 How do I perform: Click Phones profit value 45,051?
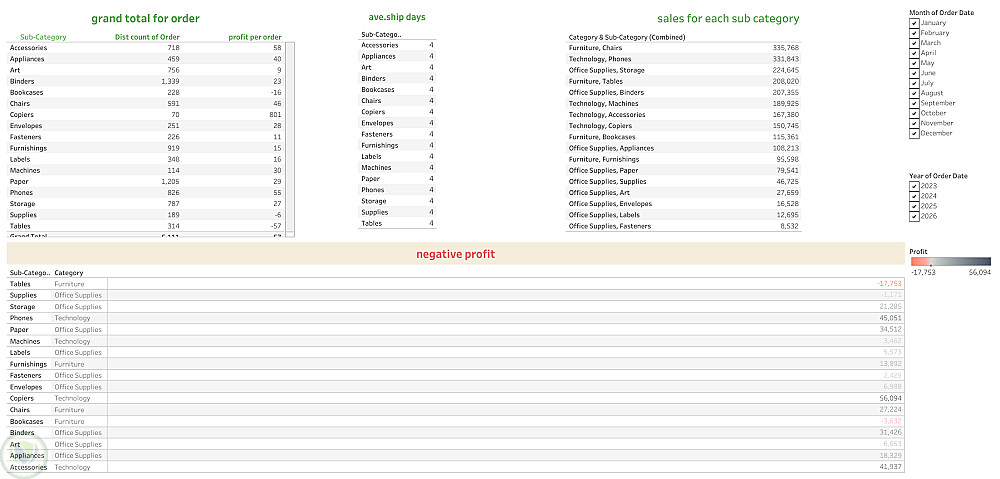tap(890, 318)
